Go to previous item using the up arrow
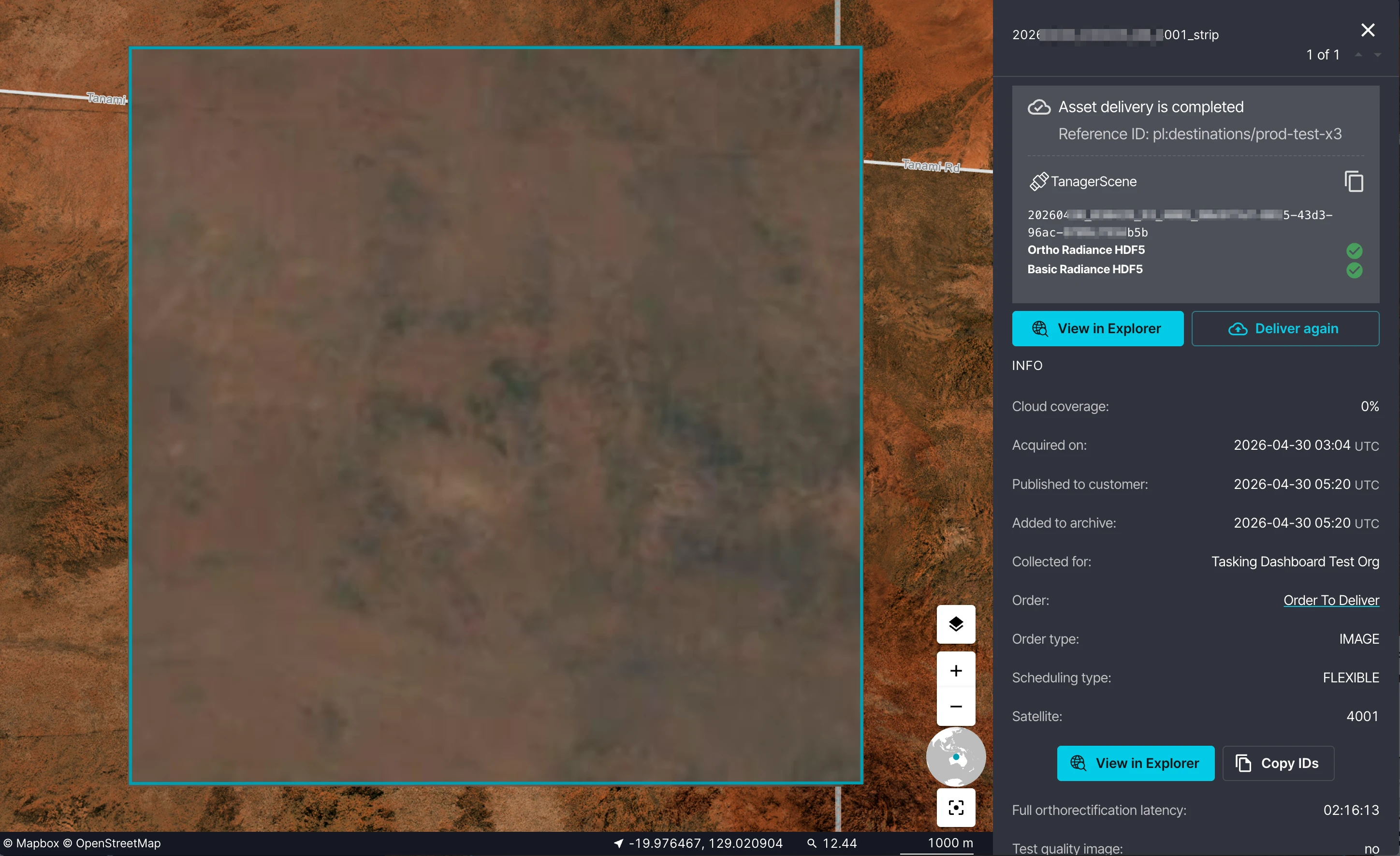The width and height of the screenshot is (1400, 856). 1358,55
